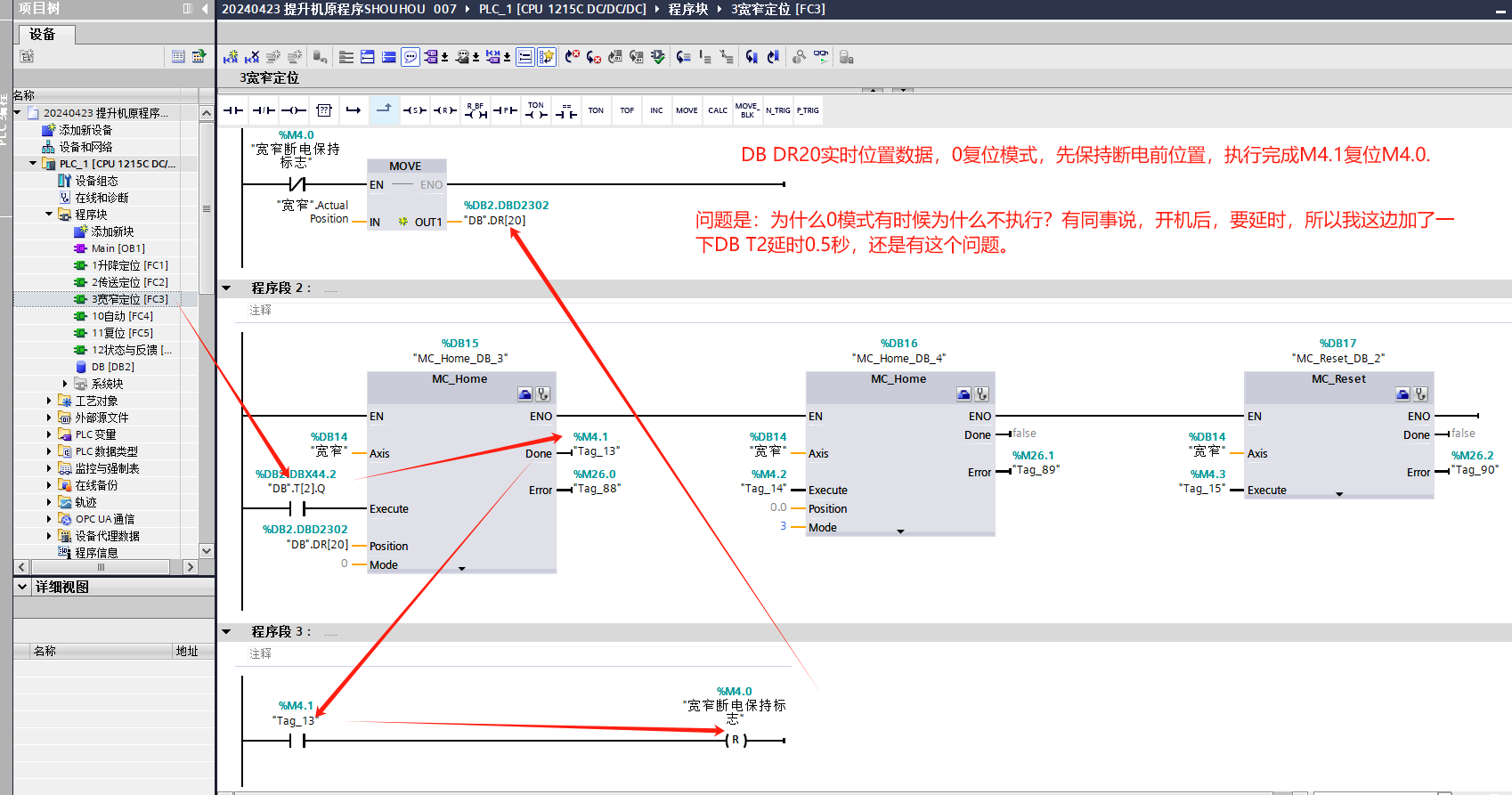Insert a reset coil from favorites
Viewport: 1512px width, 795px height.
pyautogui.click(x=445, y=110)
